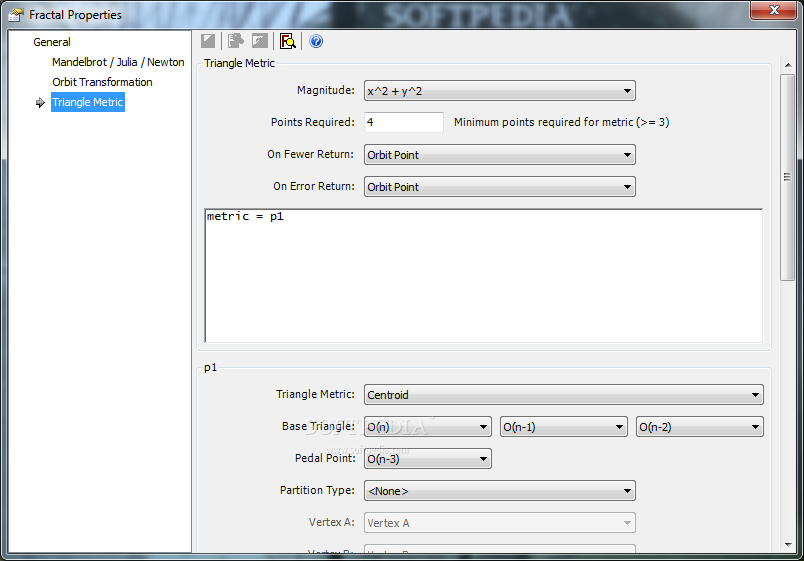Viewport: 804px width, 561px height.
Task: Click the 'Pedal Point:' label
Action: (325, 458)
